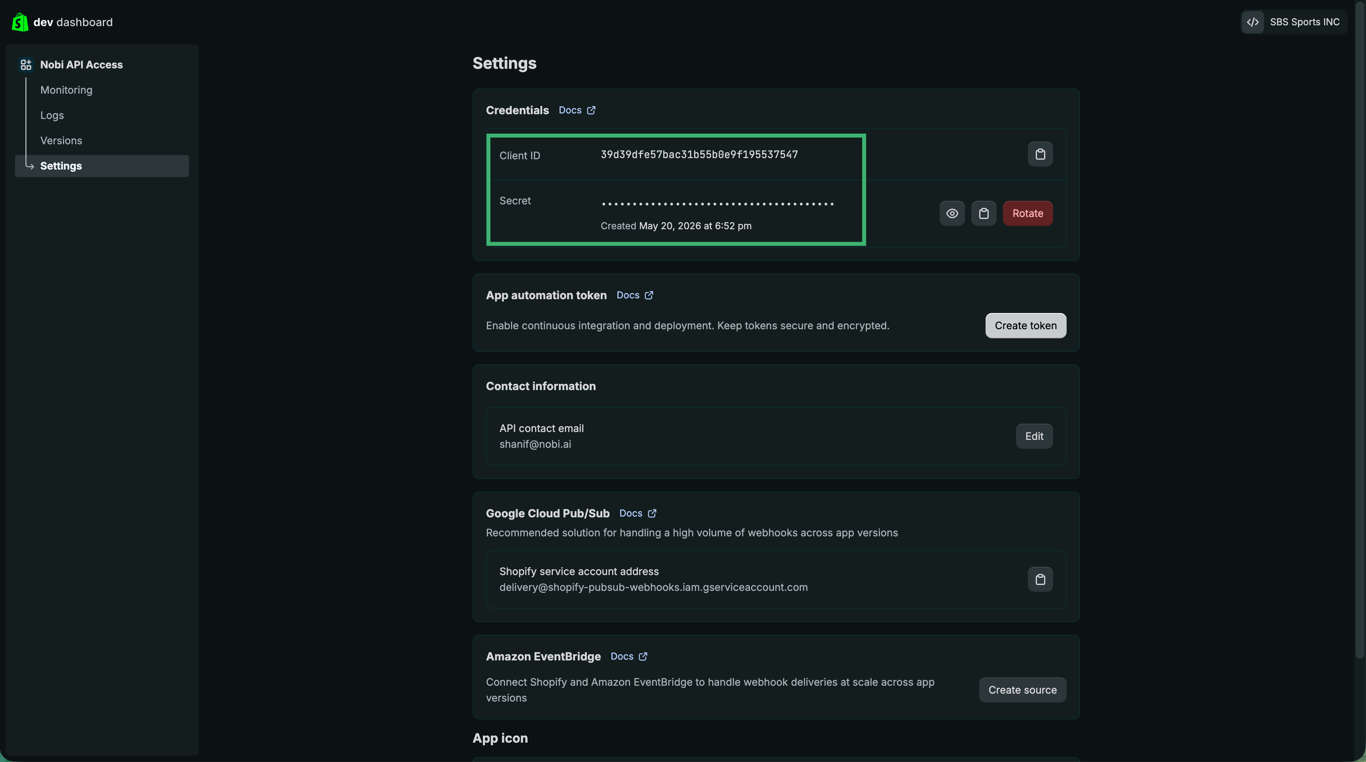The image size is (1366, 762).
Task: Click the shanif@nobi.ai email text
Action: coord(535,444)
